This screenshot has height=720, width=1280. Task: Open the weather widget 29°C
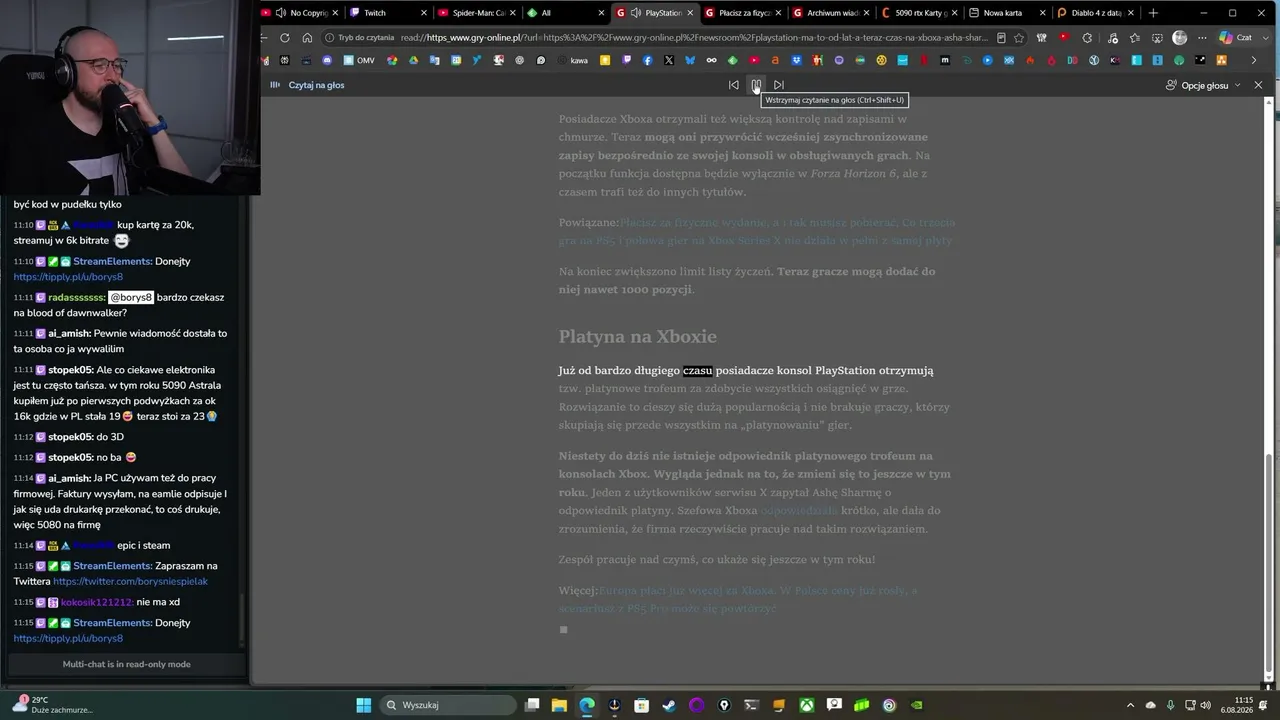coord(52,705)
